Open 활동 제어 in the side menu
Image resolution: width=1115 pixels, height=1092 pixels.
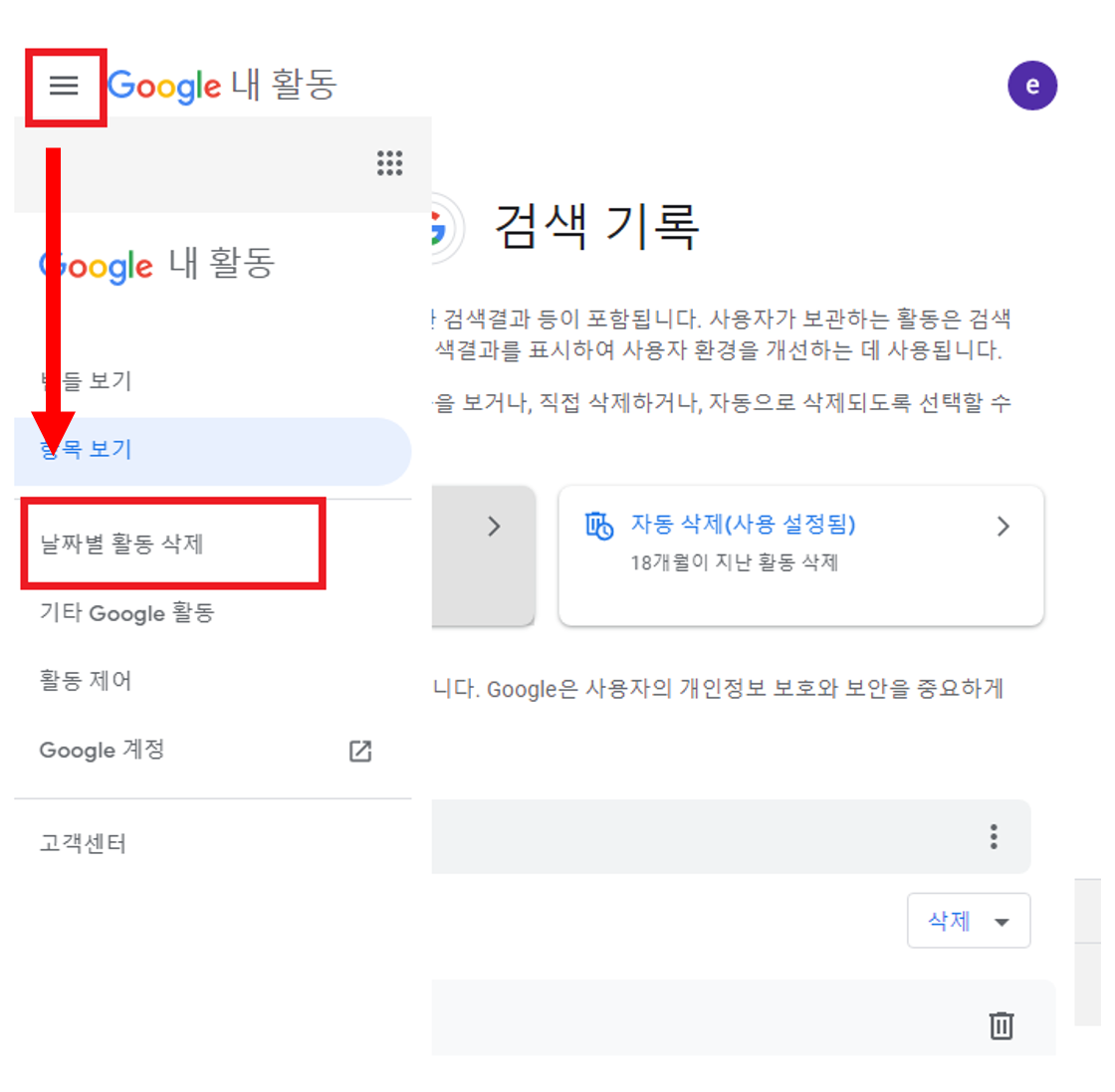86,681
